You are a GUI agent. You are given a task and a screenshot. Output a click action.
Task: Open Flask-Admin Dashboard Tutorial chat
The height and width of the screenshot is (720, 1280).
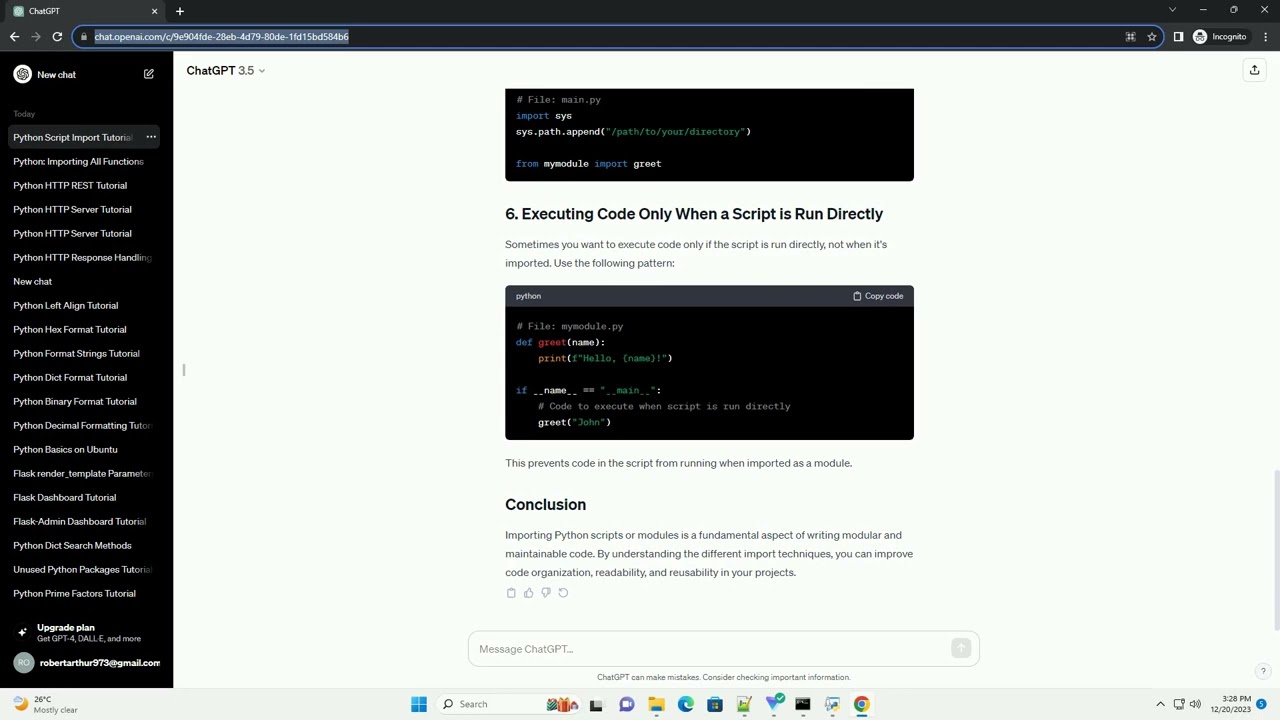tap(79, 521)
